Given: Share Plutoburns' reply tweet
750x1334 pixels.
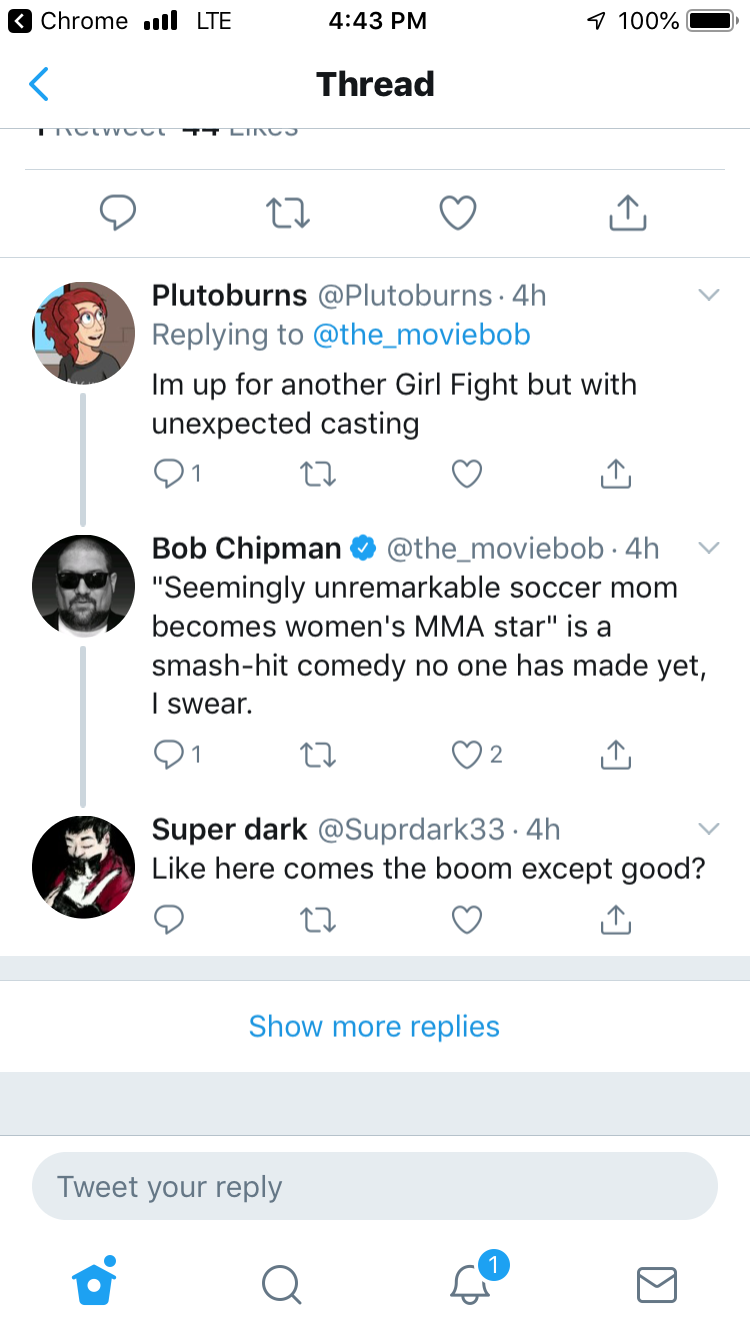Looking at the screenshot, I should point(617,474).
